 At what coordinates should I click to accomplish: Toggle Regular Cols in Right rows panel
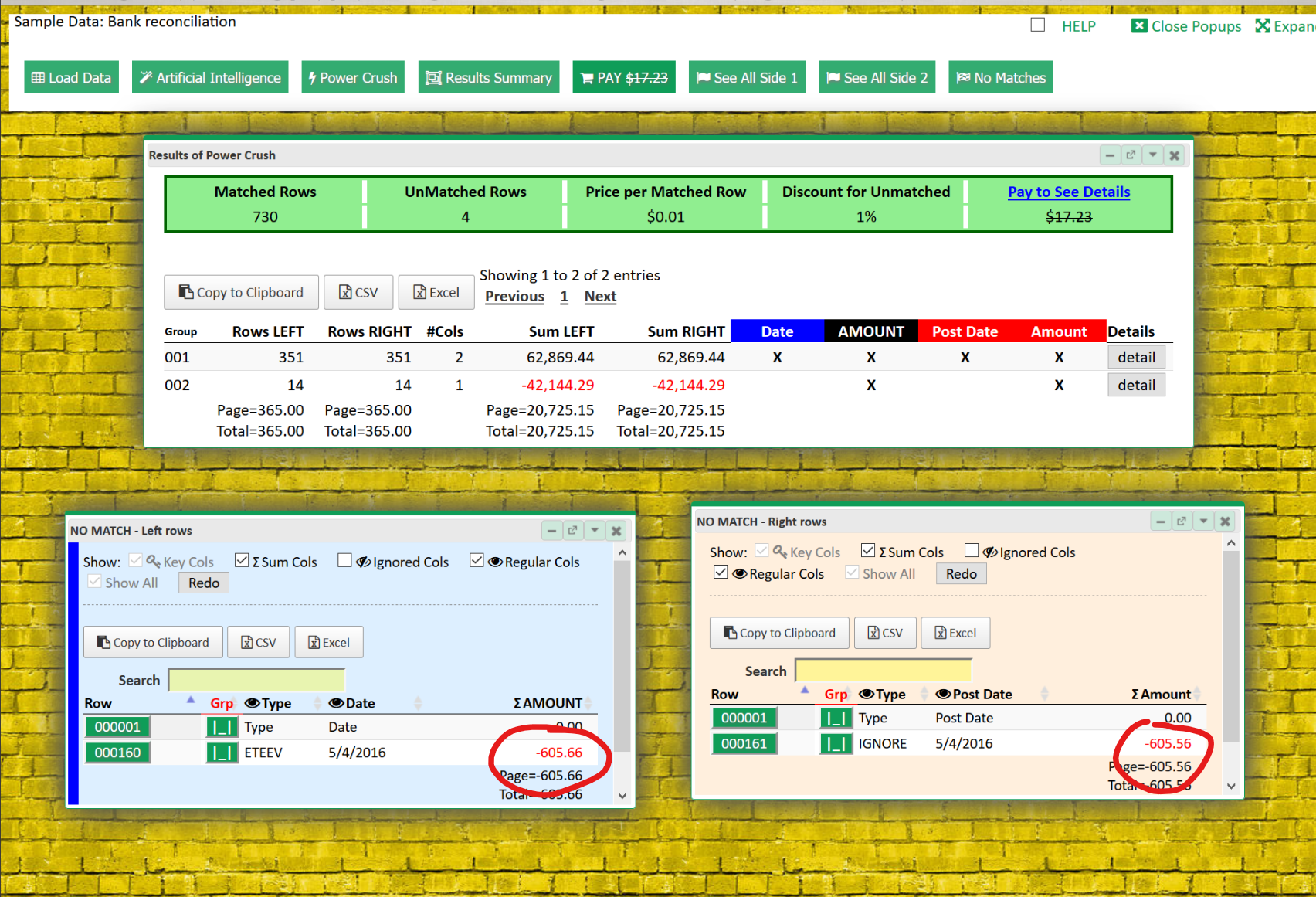721,573
